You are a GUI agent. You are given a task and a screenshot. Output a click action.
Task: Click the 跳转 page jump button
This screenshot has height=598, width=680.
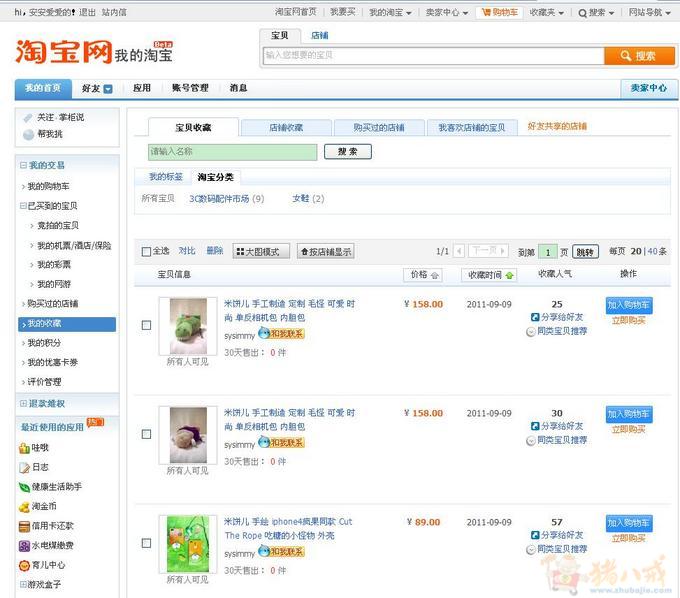(585, 252)
